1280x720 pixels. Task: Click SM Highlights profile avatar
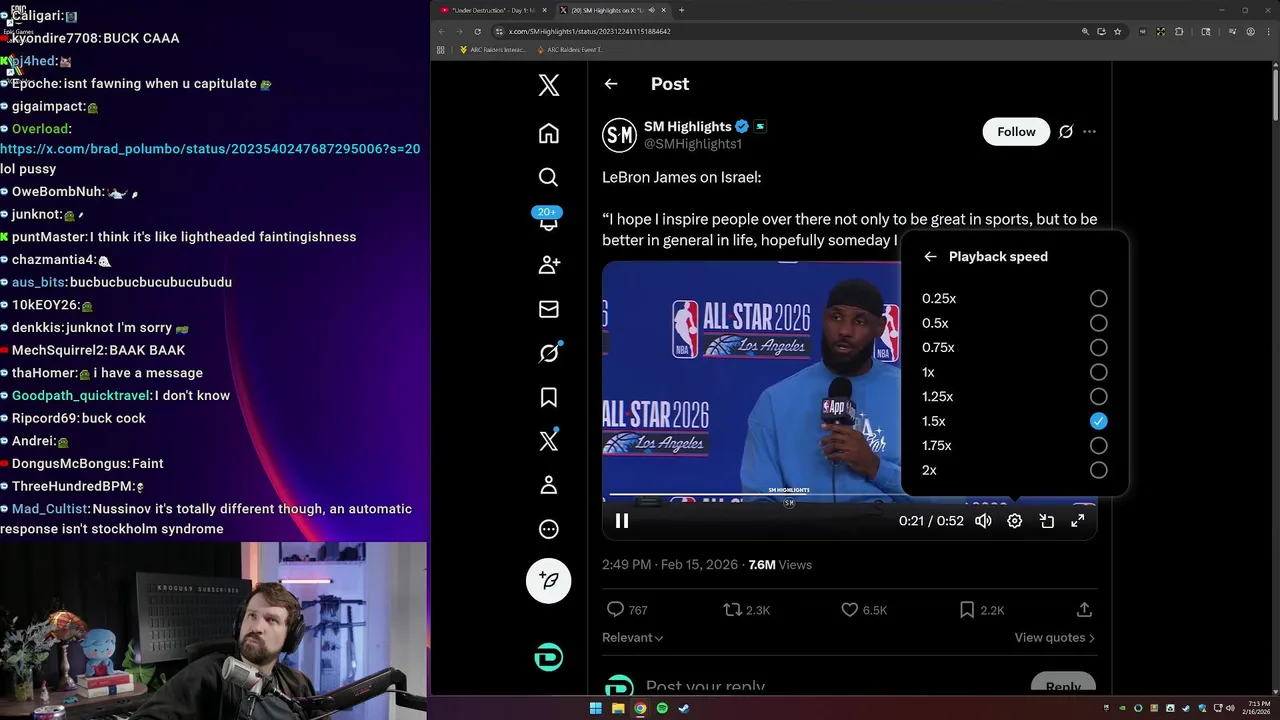pos(619,134)
